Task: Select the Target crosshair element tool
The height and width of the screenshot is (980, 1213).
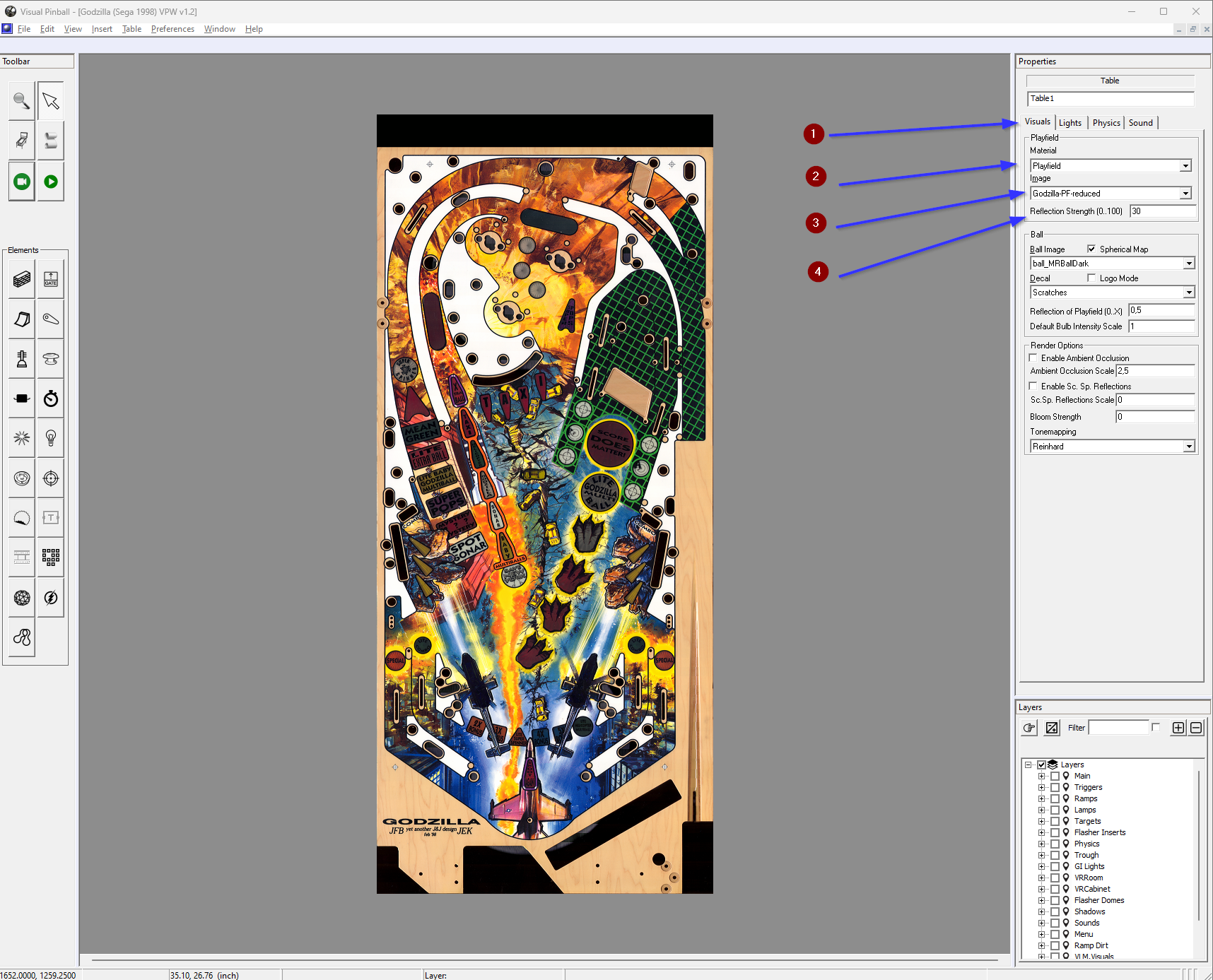Action: pyautogui.click(x=51, y=478)
